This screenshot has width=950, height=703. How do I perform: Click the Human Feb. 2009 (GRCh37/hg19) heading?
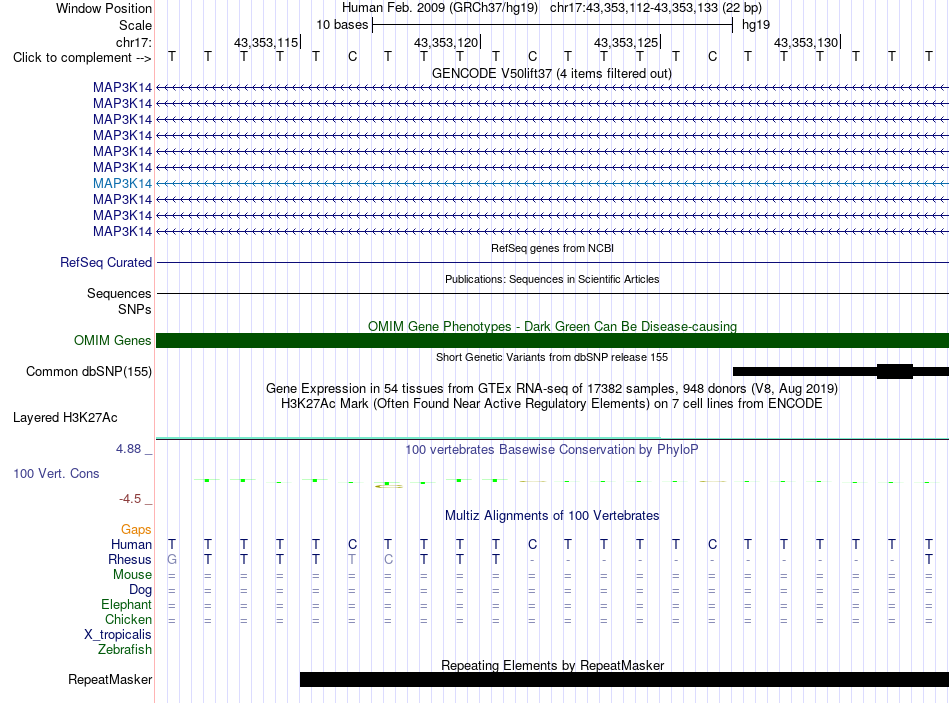pos(440,8)
